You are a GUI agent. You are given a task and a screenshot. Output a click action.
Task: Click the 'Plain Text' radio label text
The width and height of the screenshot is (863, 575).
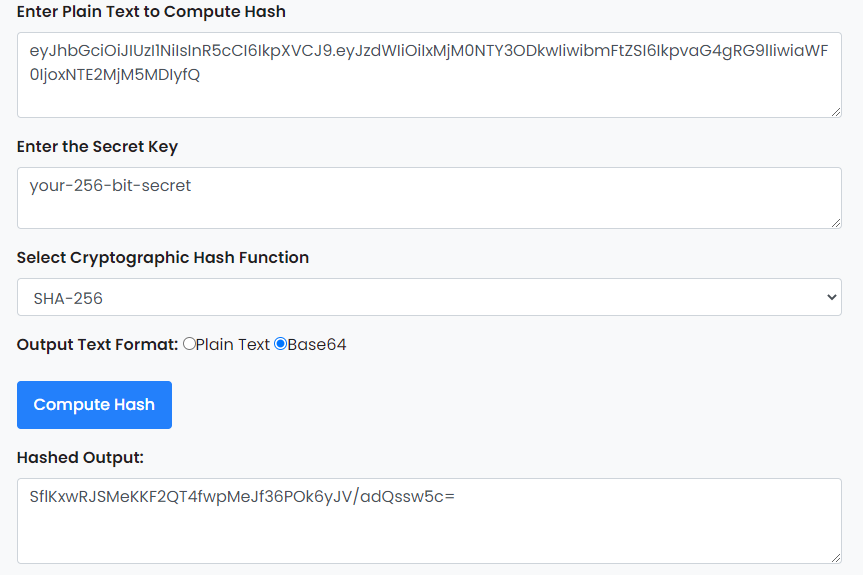pyautogui.click(x=233, y=345)
